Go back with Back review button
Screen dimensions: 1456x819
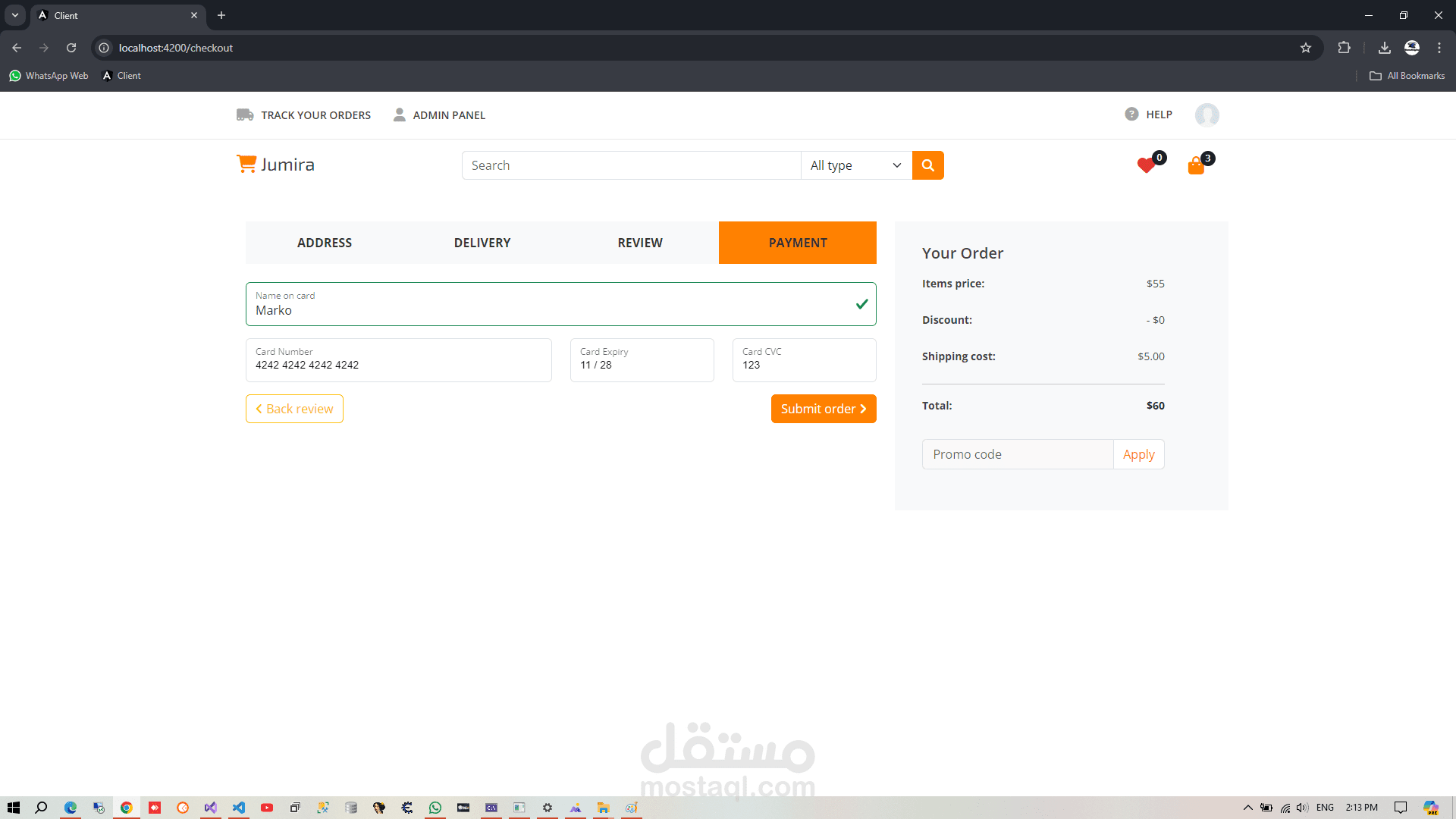(x=294, y=409)
